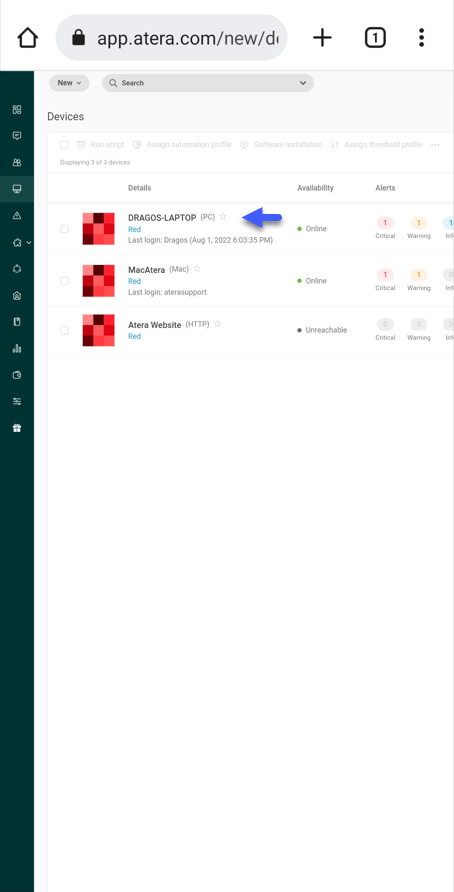This screenshot has width=454, height=892.
Task: Open the browser tab switcher showing 1
Action: point(375,38)
